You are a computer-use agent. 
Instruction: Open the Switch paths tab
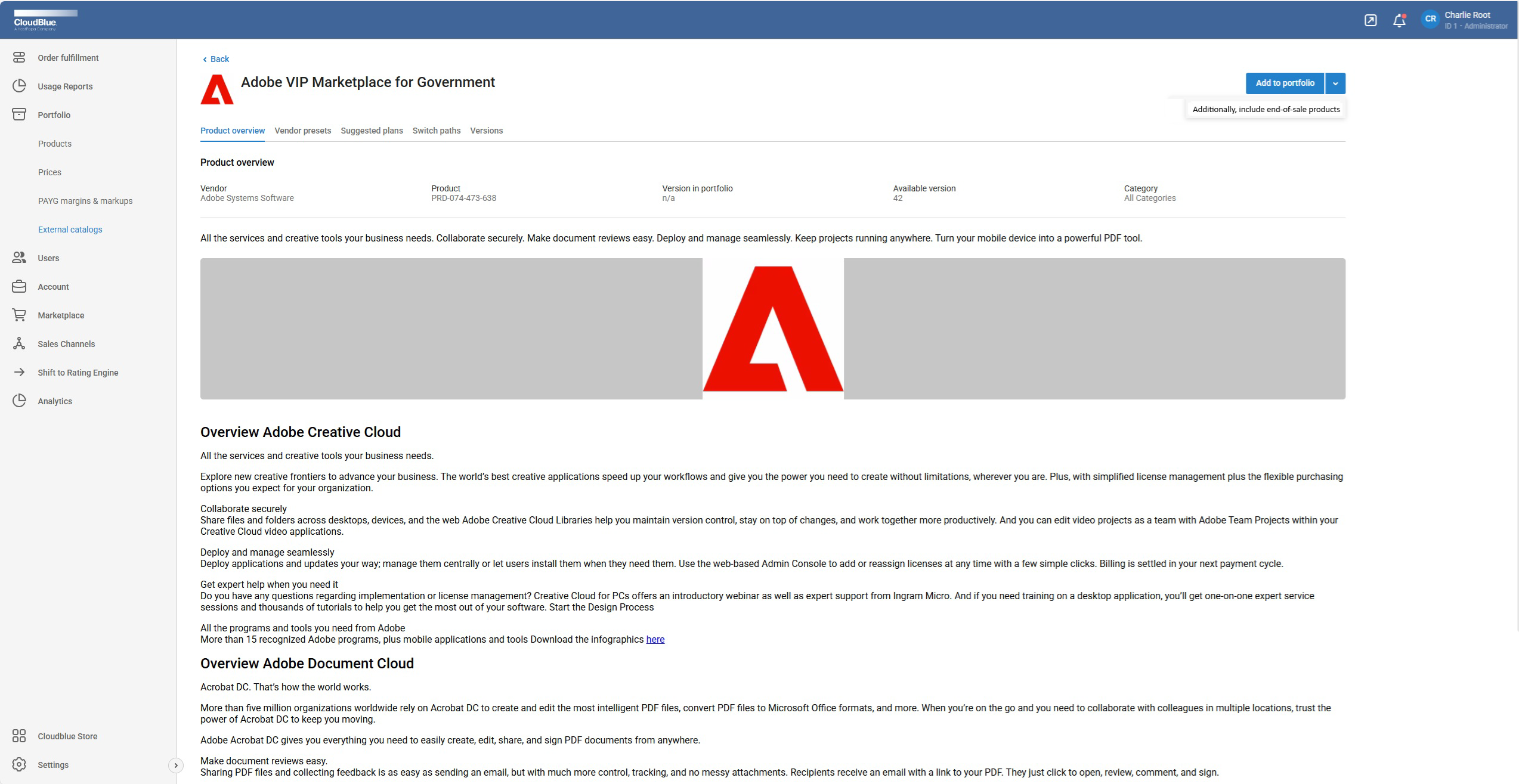436,131
